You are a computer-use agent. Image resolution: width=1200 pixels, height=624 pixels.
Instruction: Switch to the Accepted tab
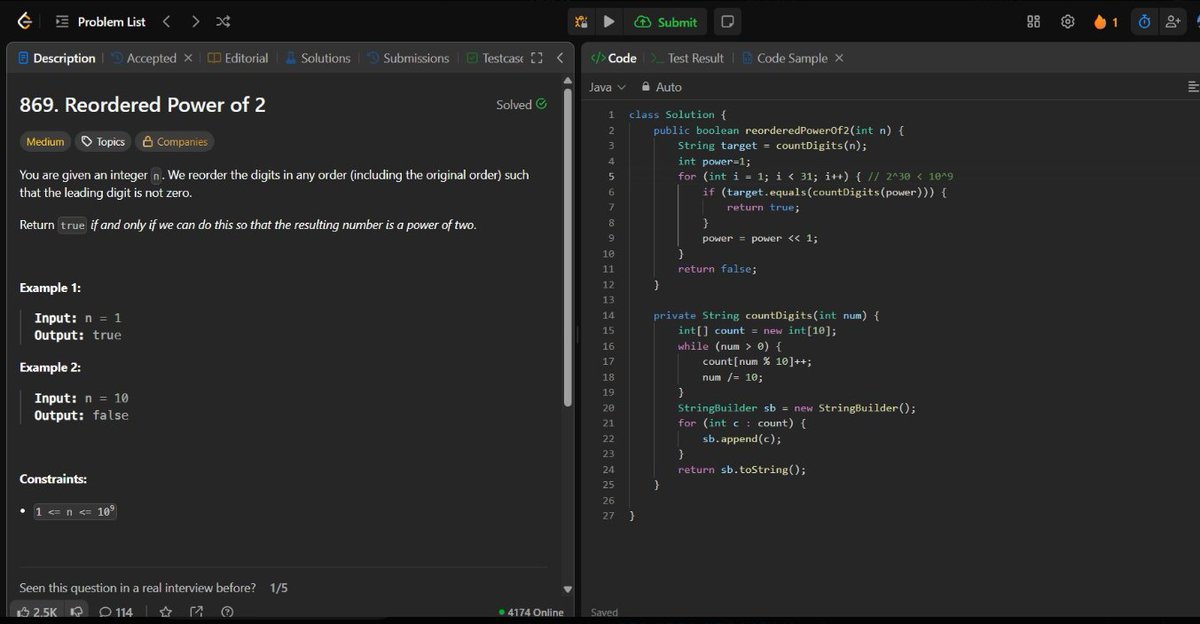(143, 58)
